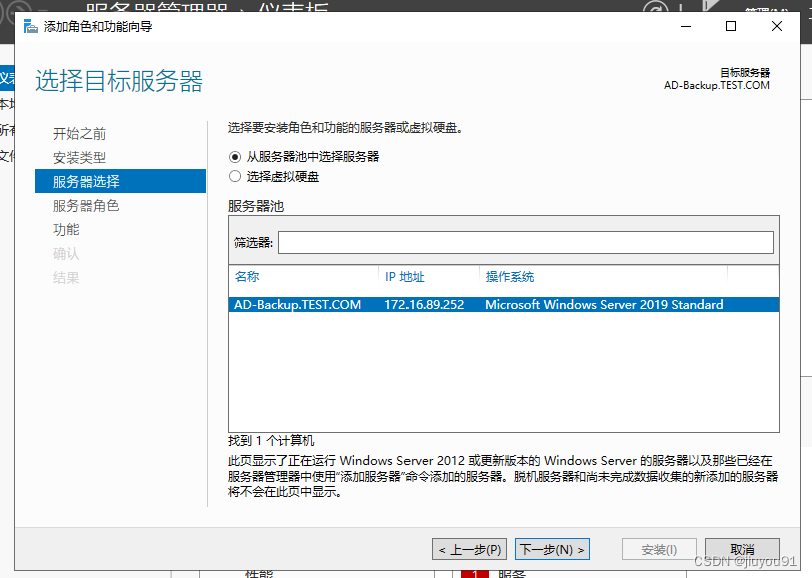Open the 服务器选择 wizard step
The width and height of the screenshot is (812, 578).
click(120, 181)
